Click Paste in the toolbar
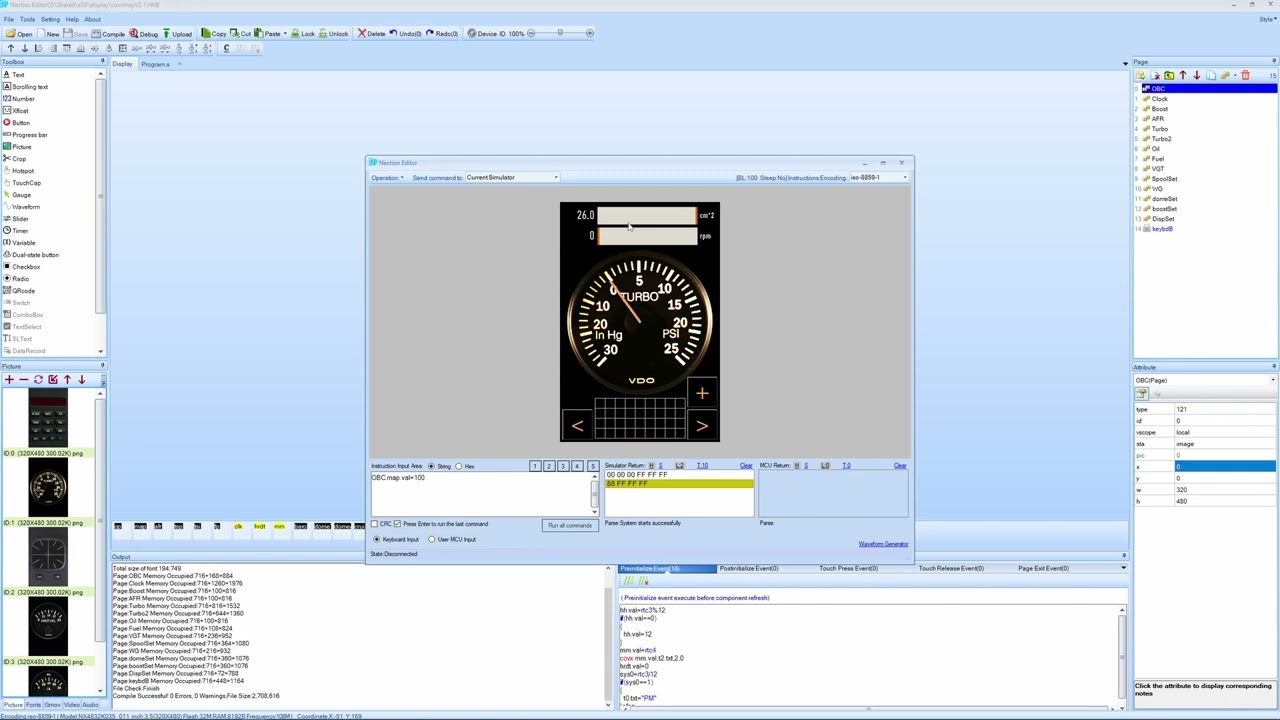 tap(267, 34)
